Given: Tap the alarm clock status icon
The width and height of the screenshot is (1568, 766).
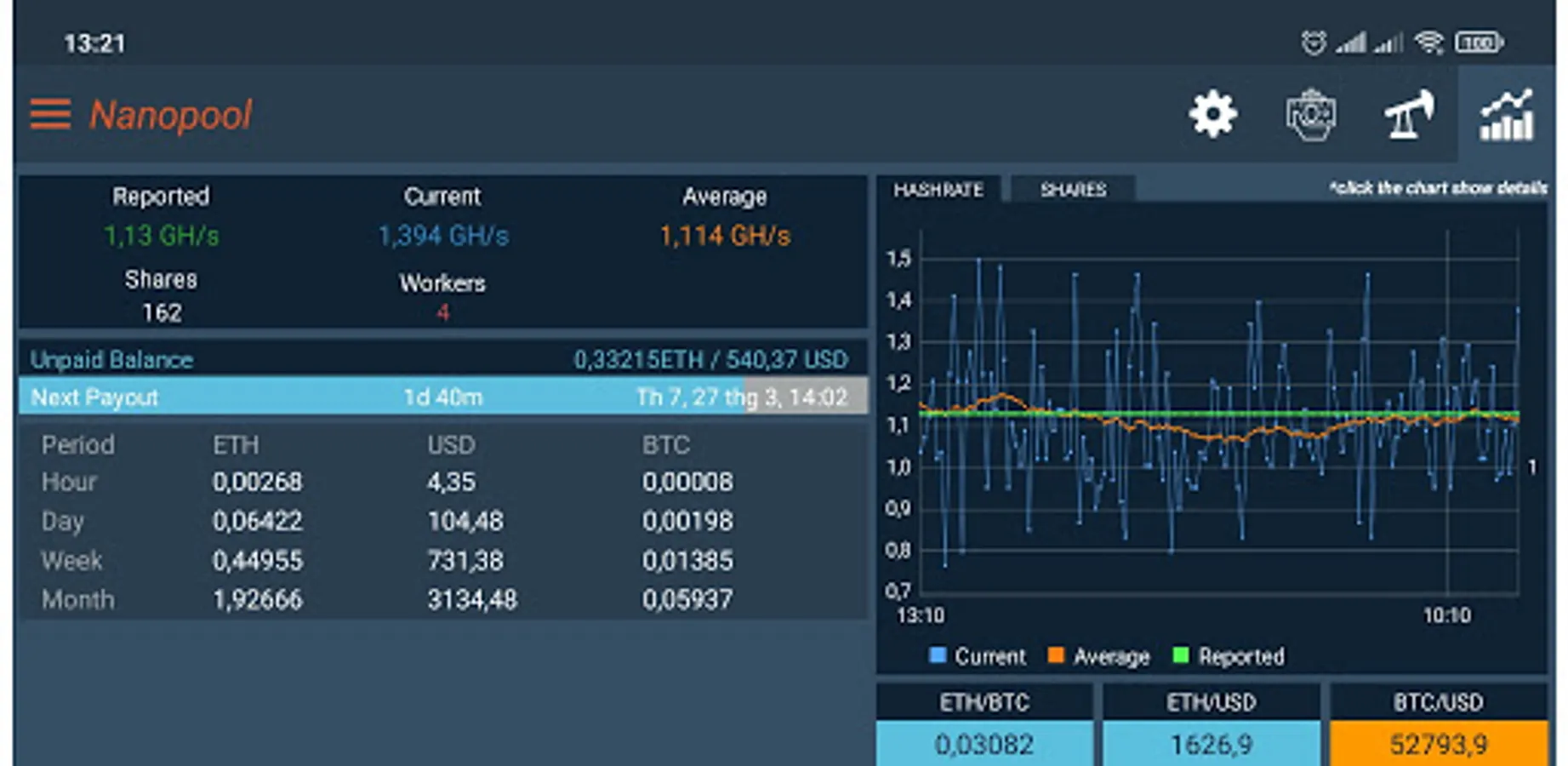Looking at the screenshot, I should [1314, 42].
